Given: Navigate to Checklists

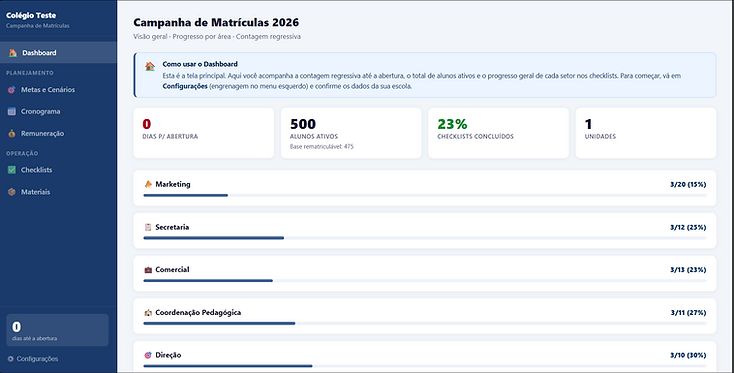Looking at the screenshot, I should pos(58,170).
